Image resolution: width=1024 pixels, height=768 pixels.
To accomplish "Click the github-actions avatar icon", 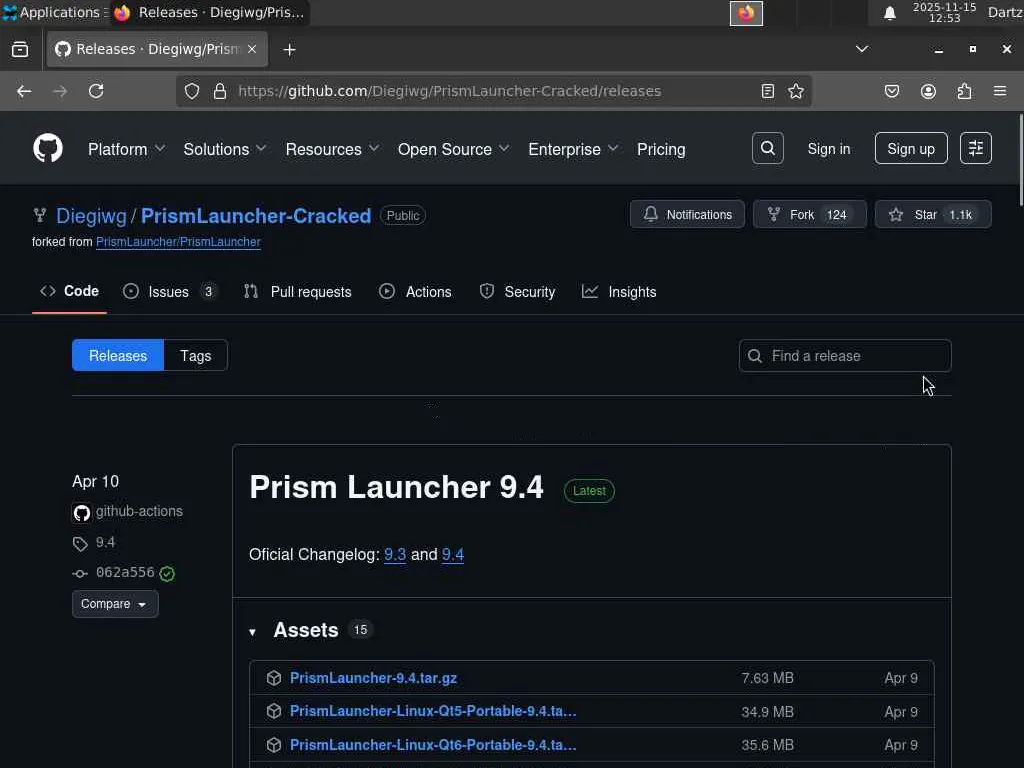I will [x=82, y=513].
